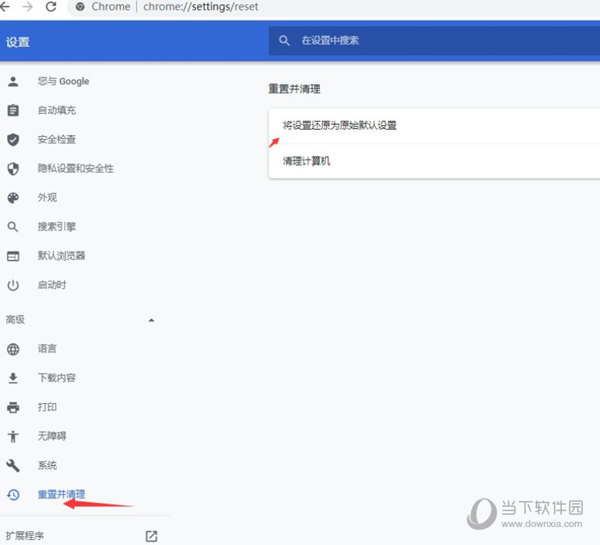Click the power icon for 启动时
Viewport: 600px width, 545px height.
13,285
